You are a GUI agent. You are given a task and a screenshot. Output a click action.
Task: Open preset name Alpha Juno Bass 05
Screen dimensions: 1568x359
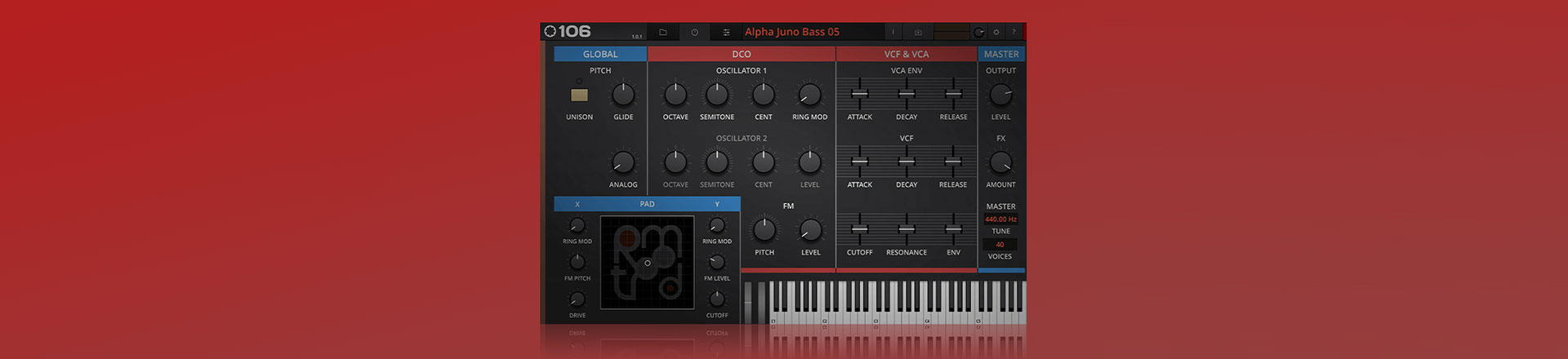click(x=792, y=32)
